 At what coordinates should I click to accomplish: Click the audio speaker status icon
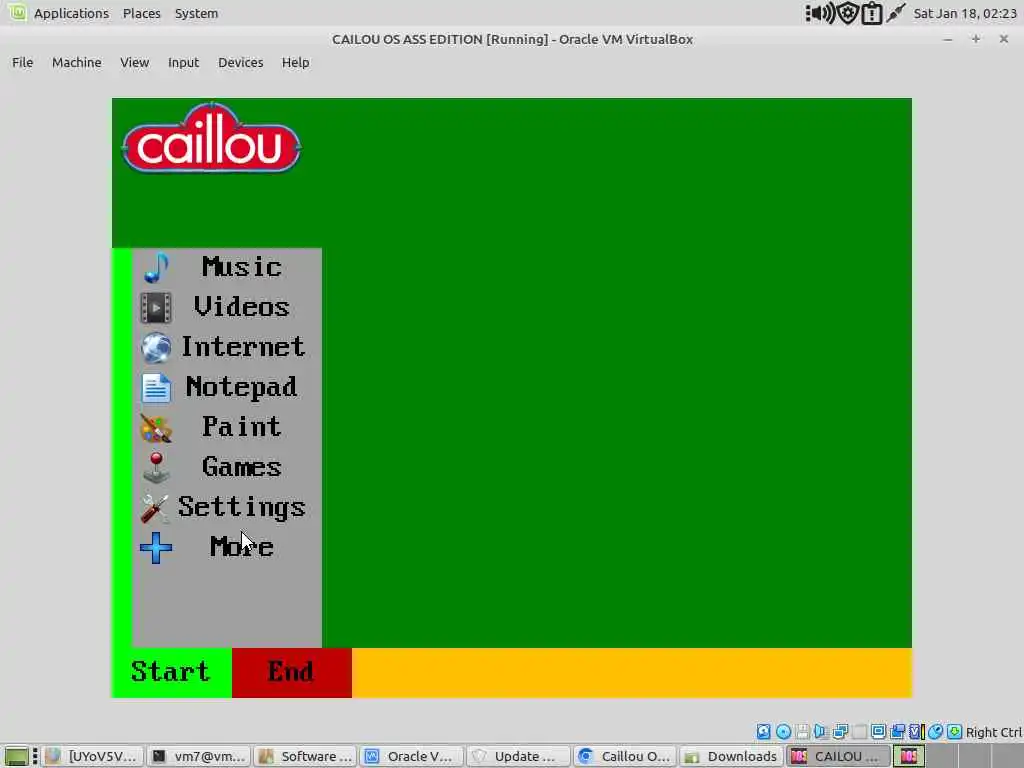click(821, 732)
